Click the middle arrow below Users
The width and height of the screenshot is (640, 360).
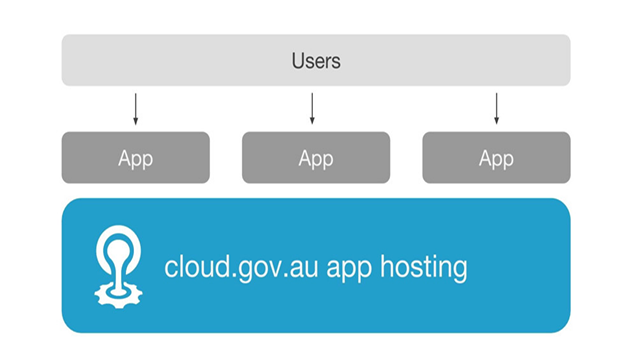click(x=312, y=109)
